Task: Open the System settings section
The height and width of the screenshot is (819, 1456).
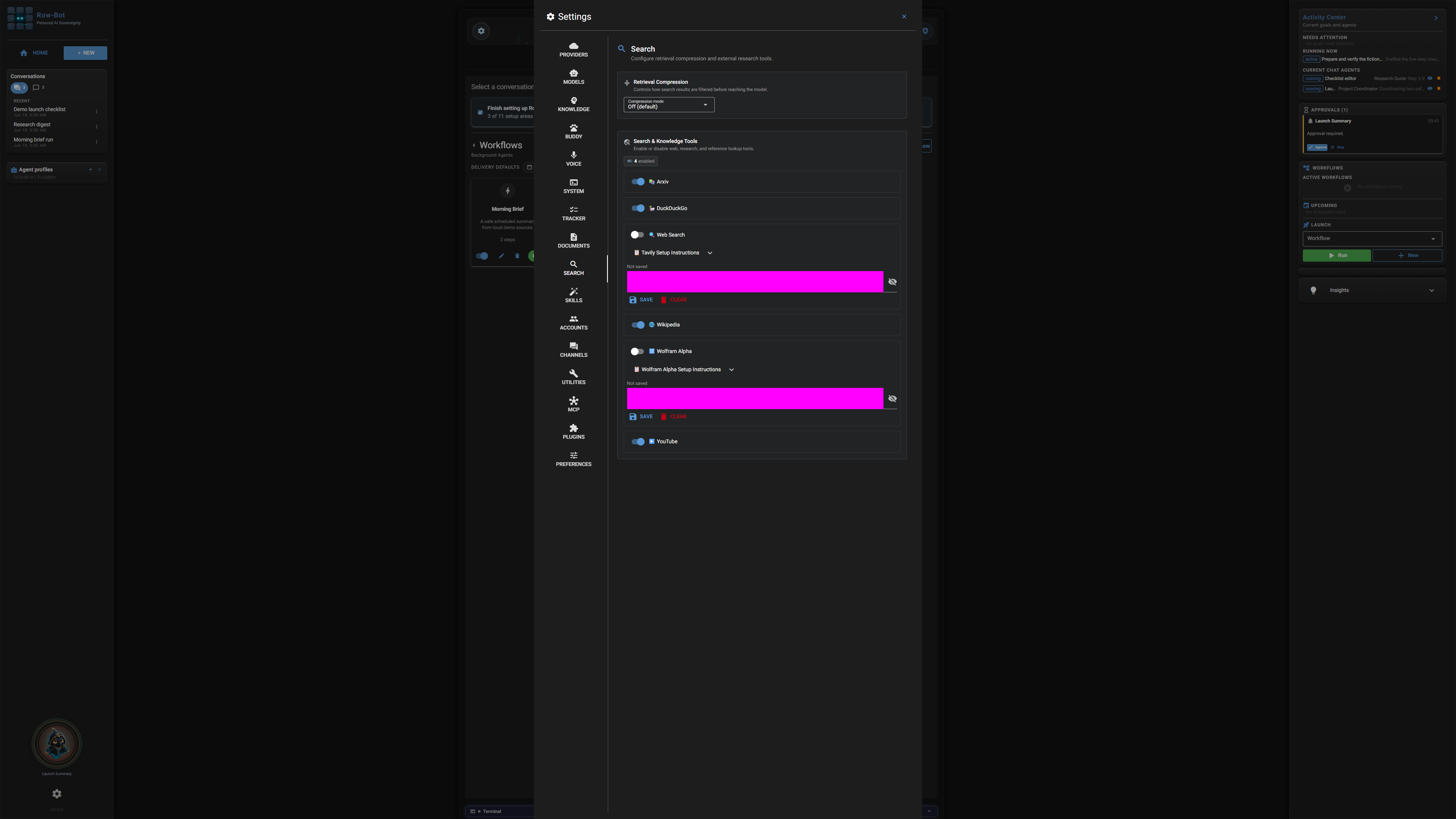Action: click(573, 186)
